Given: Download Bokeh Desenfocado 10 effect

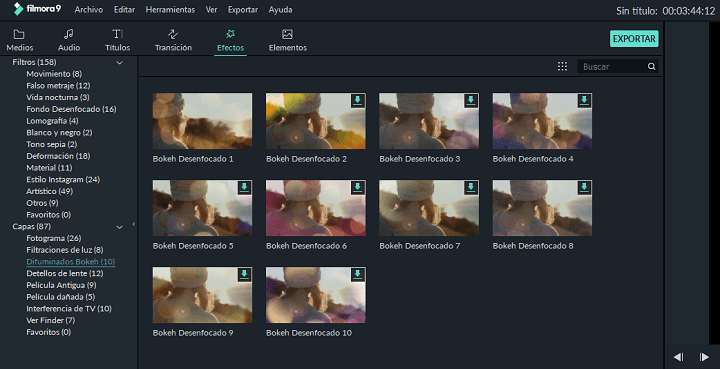Looking at the screenshot, I should pyautogui.click(x=357, y=275).
